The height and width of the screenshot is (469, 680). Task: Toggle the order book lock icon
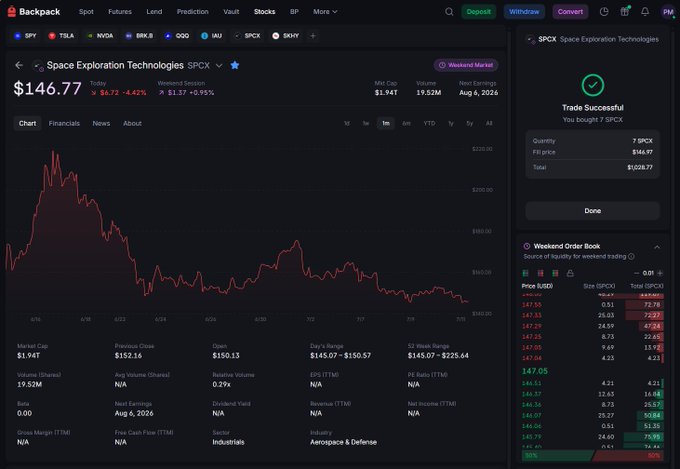coord(570,273)
